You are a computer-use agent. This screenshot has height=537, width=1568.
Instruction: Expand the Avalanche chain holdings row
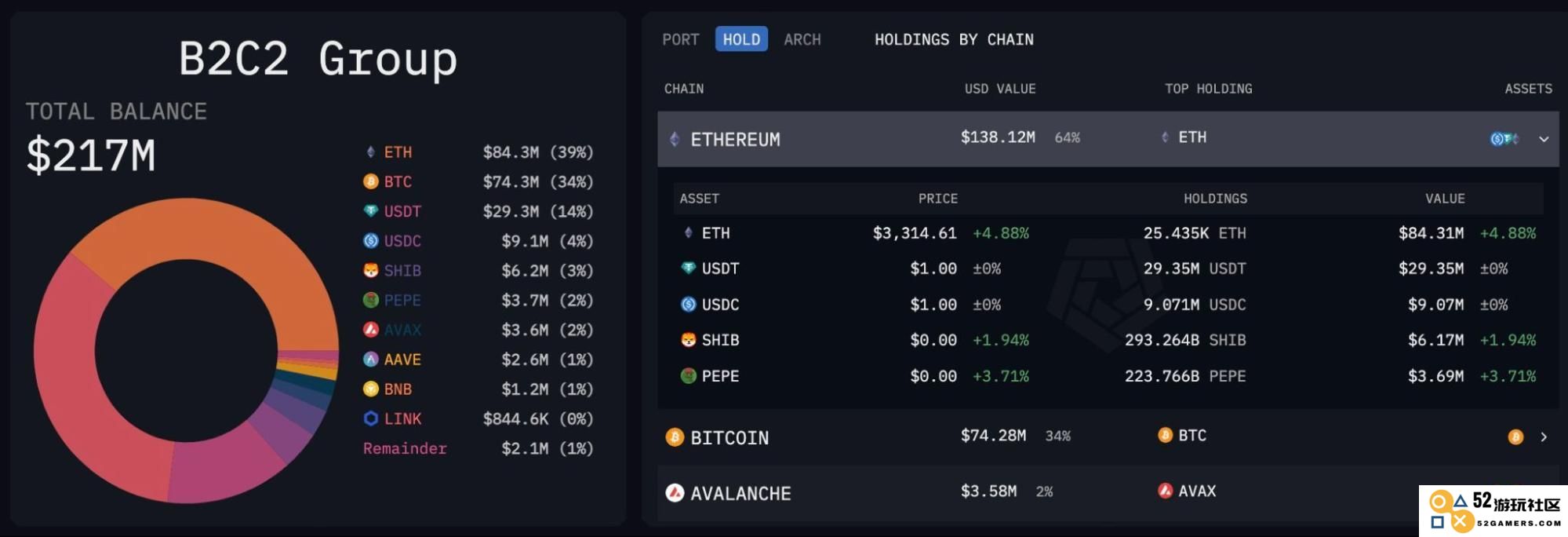pyautogui.click(x=1108, y=493)
